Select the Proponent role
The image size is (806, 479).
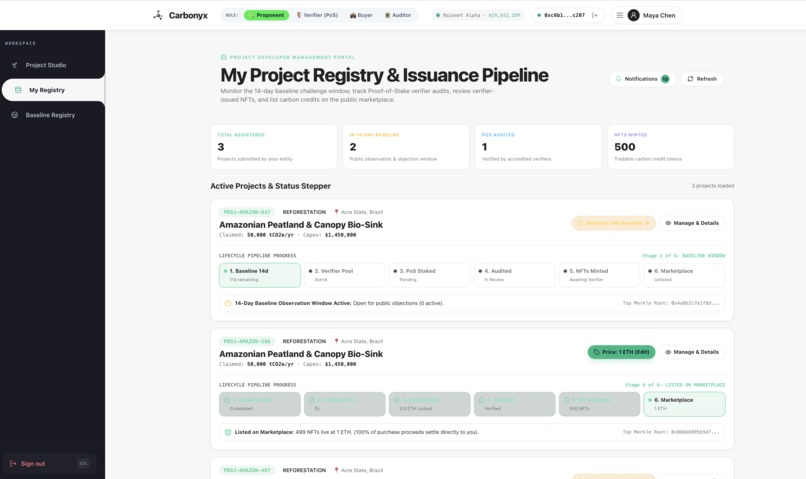[x=266, y=15]
